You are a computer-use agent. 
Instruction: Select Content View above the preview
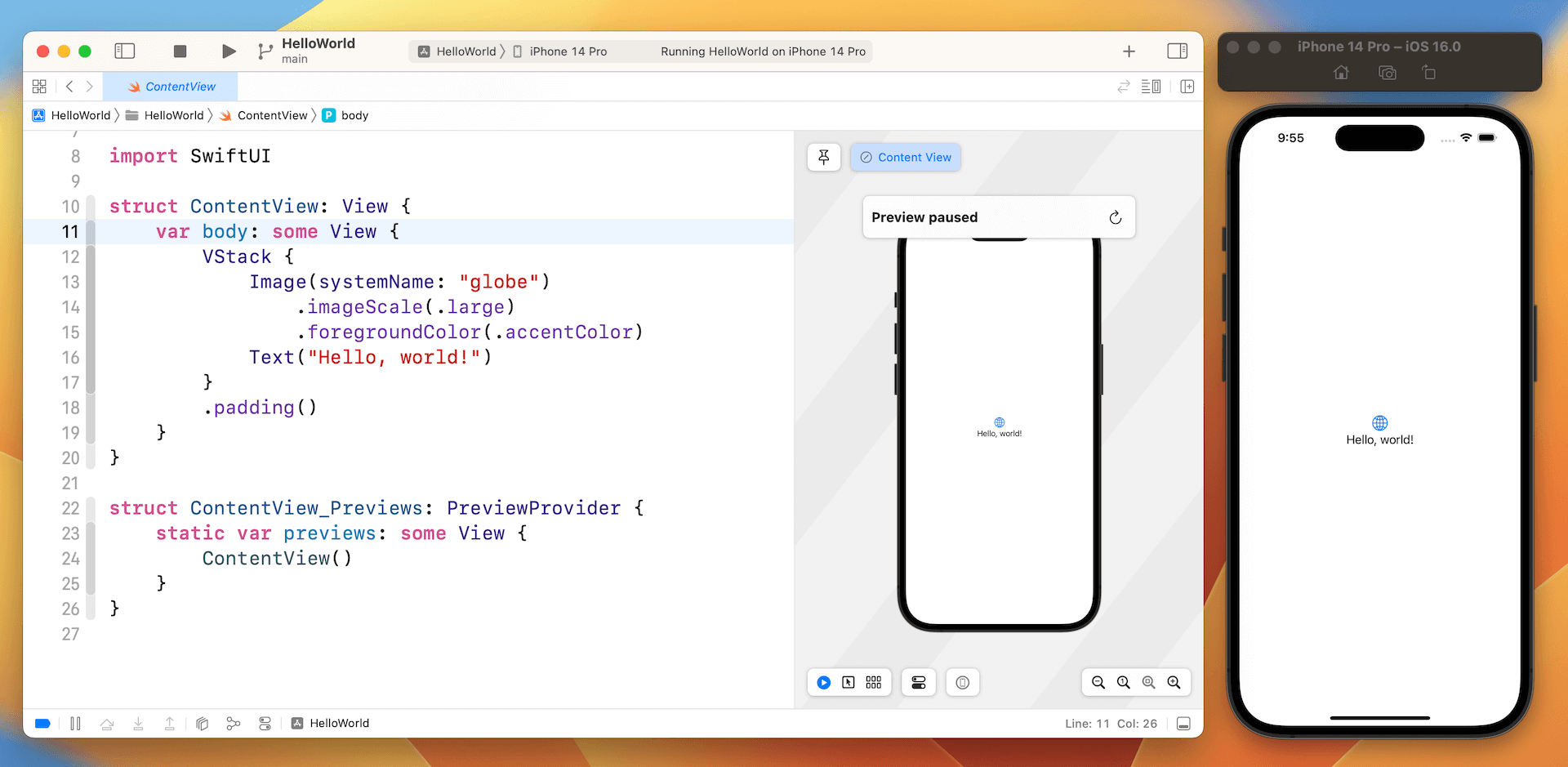pyautogui.click(x=905, y=157)
